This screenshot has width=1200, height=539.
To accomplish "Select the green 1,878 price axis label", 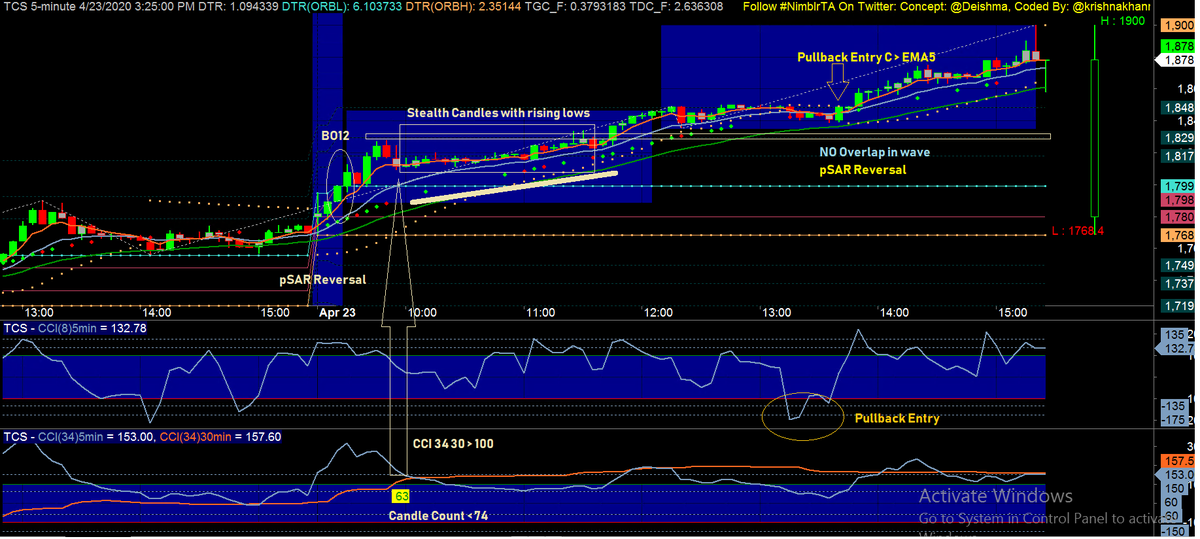I will point(1178,46).
